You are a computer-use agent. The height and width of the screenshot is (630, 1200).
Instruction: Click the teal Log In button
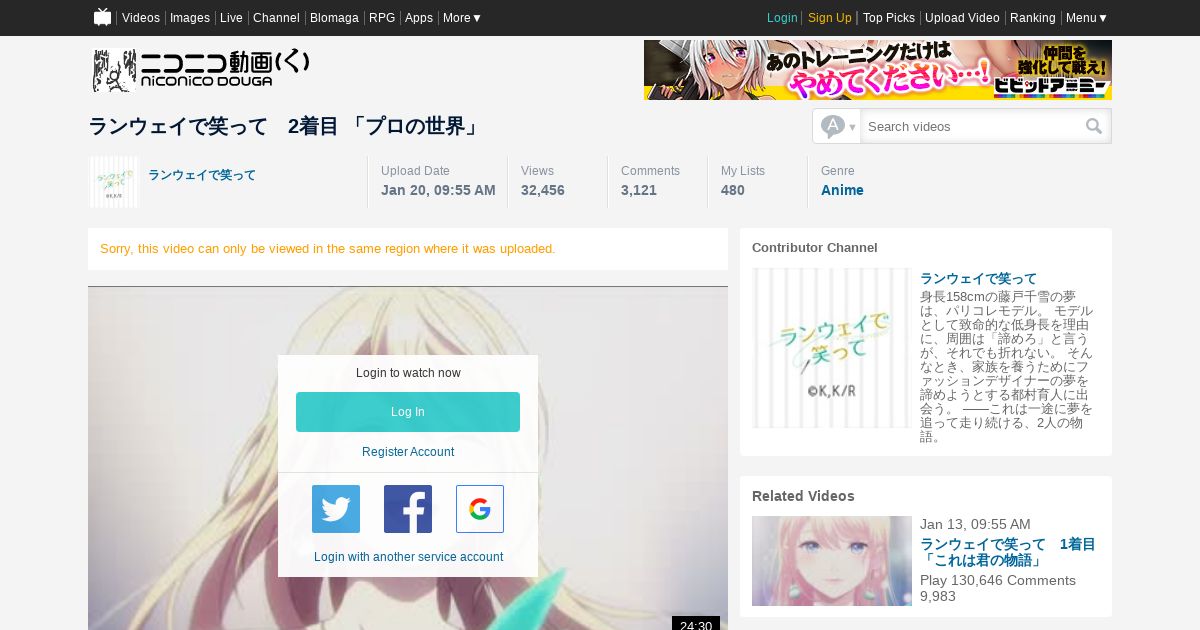point(408,412)
